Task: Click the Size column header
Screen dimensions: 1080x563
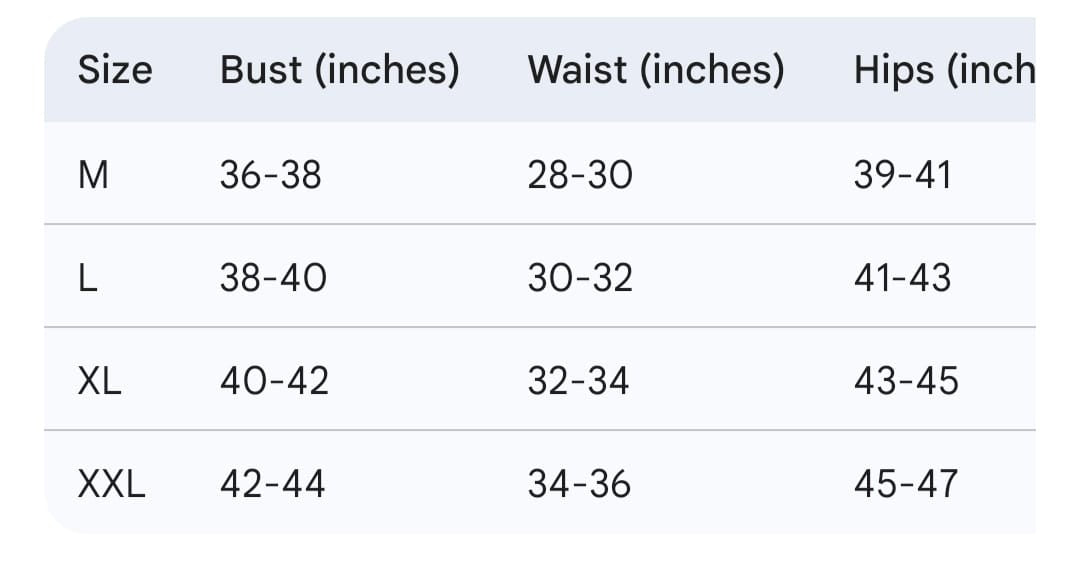Action: (x=115, y=70)
